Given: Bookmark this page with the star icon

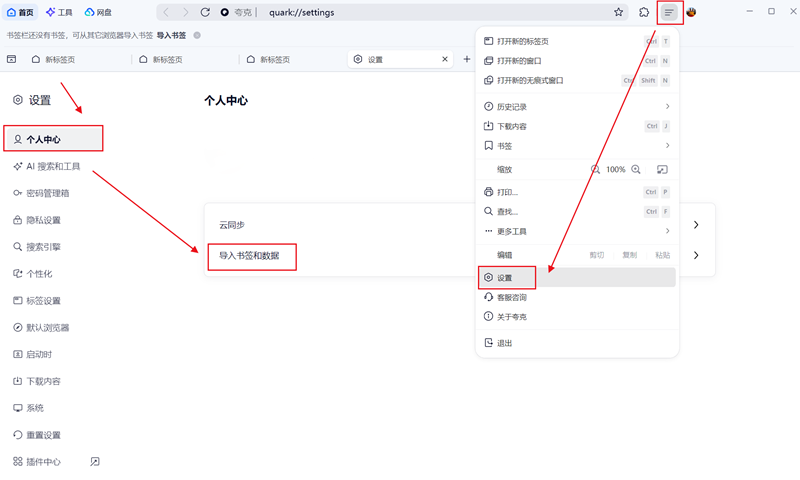Looking at the screenshot, I should 618,12.
